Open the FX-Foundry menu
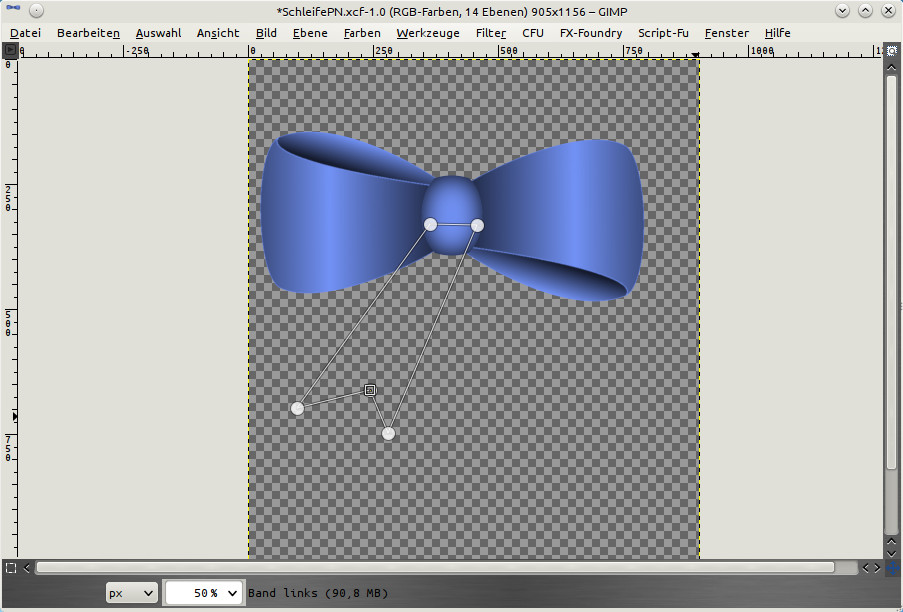This screenshot has height=612, width=903. 590,33
